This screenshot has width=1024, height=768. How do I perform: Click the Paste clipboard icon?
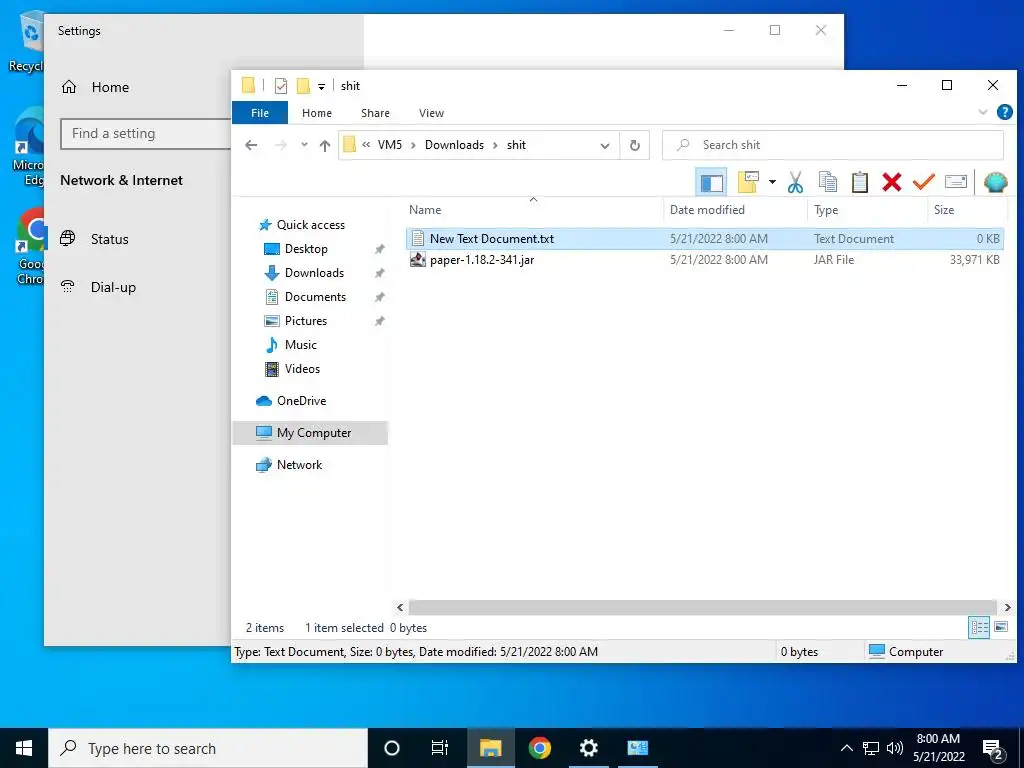(859, 182)
